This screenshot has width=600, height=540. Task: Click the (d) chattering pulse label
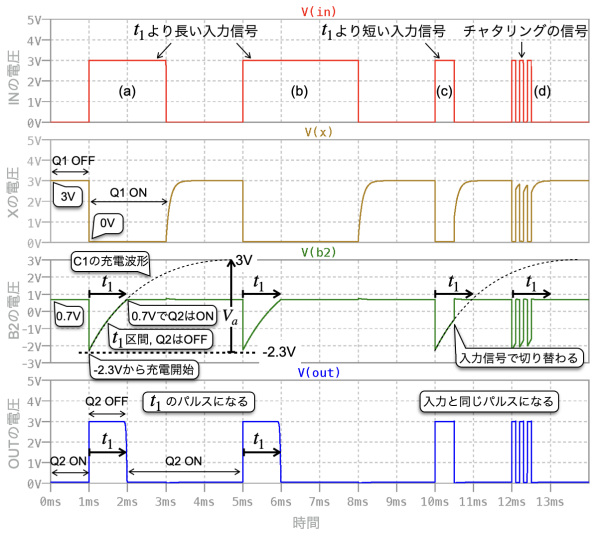coord(543,91)
